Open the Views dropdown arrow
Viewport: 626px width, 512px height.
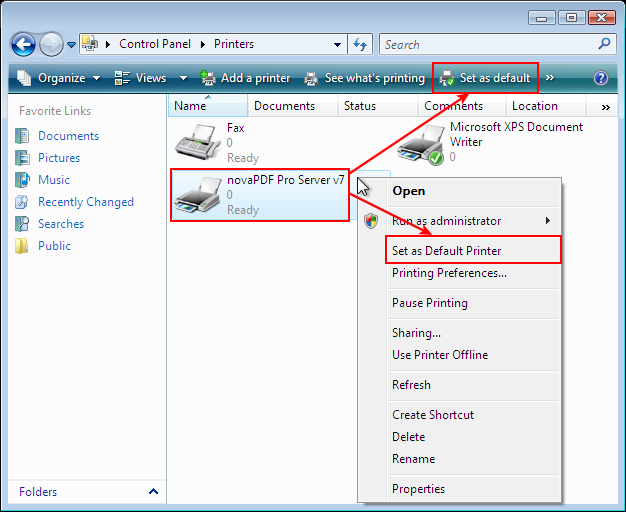[183, 78]
